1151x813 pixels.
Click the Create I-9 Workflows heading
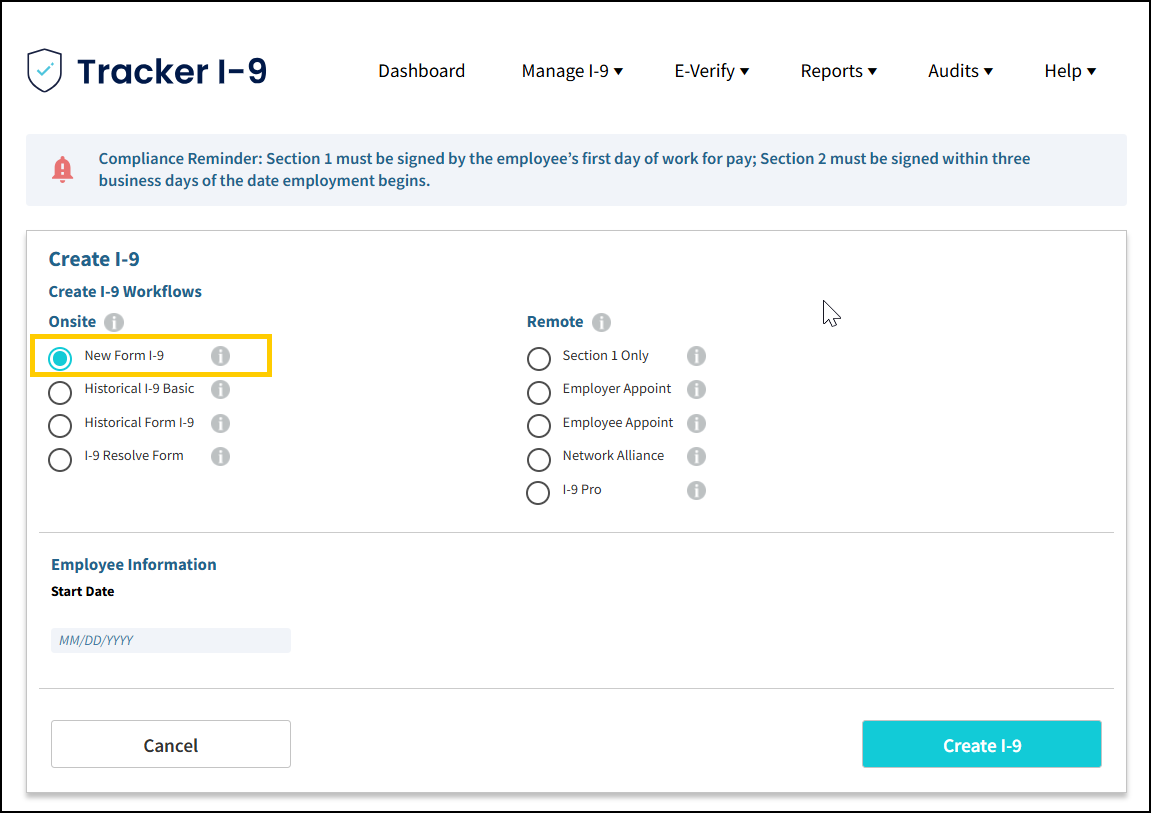[x=125, y=291]
